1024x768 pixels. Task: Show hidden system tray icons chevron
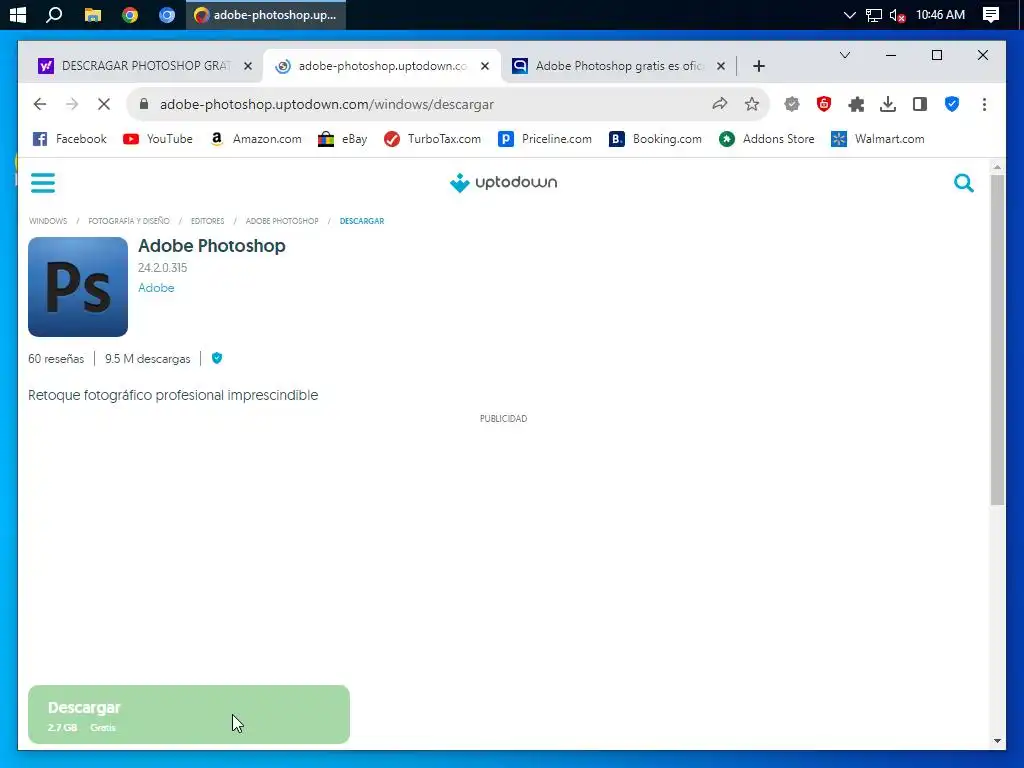(x=849, y=14)
